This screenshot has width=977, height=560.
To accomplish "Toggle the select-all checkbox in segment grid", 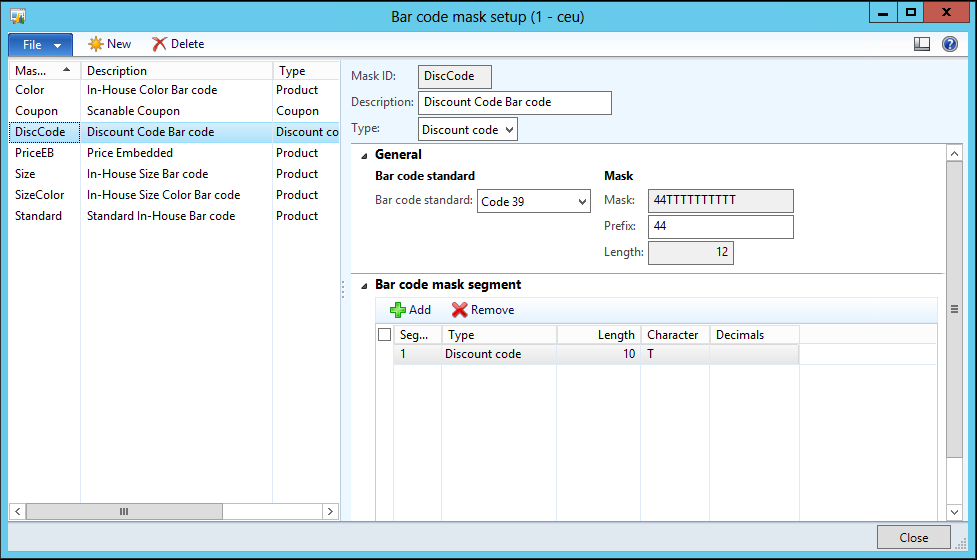I will 384,335.
